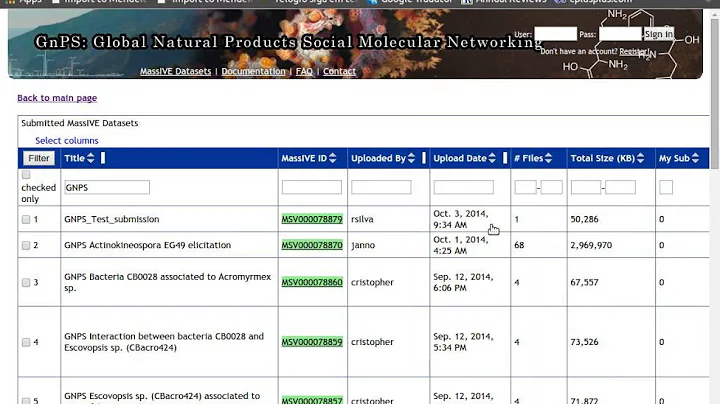This screenshot has width=720, height=404.
Task: Check row 1 GNPS_Test_submission checkbox
Action: point(26,219)
